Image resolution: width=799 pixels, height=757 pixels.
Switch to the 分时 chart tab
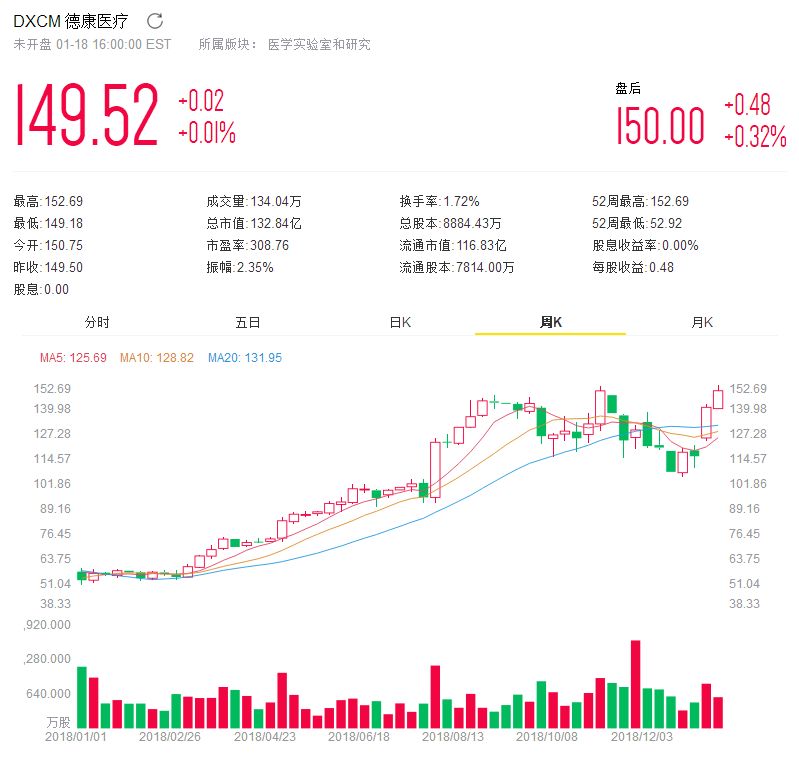[97, 322]
